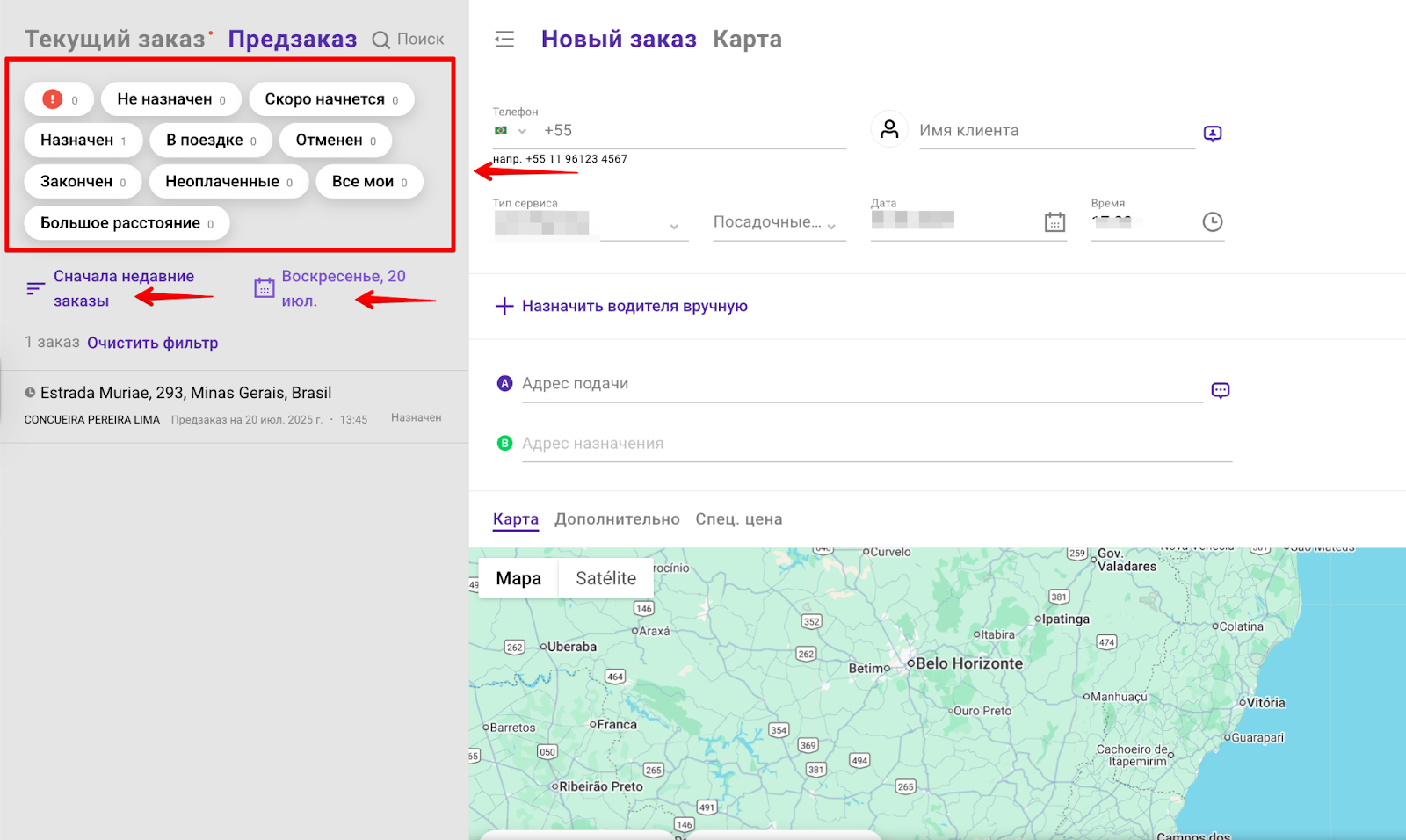Viewport: 1406px width, 840px height.
Task: Click the comment icon beside Адрес подачи
Action: [x=1220, y=390]
